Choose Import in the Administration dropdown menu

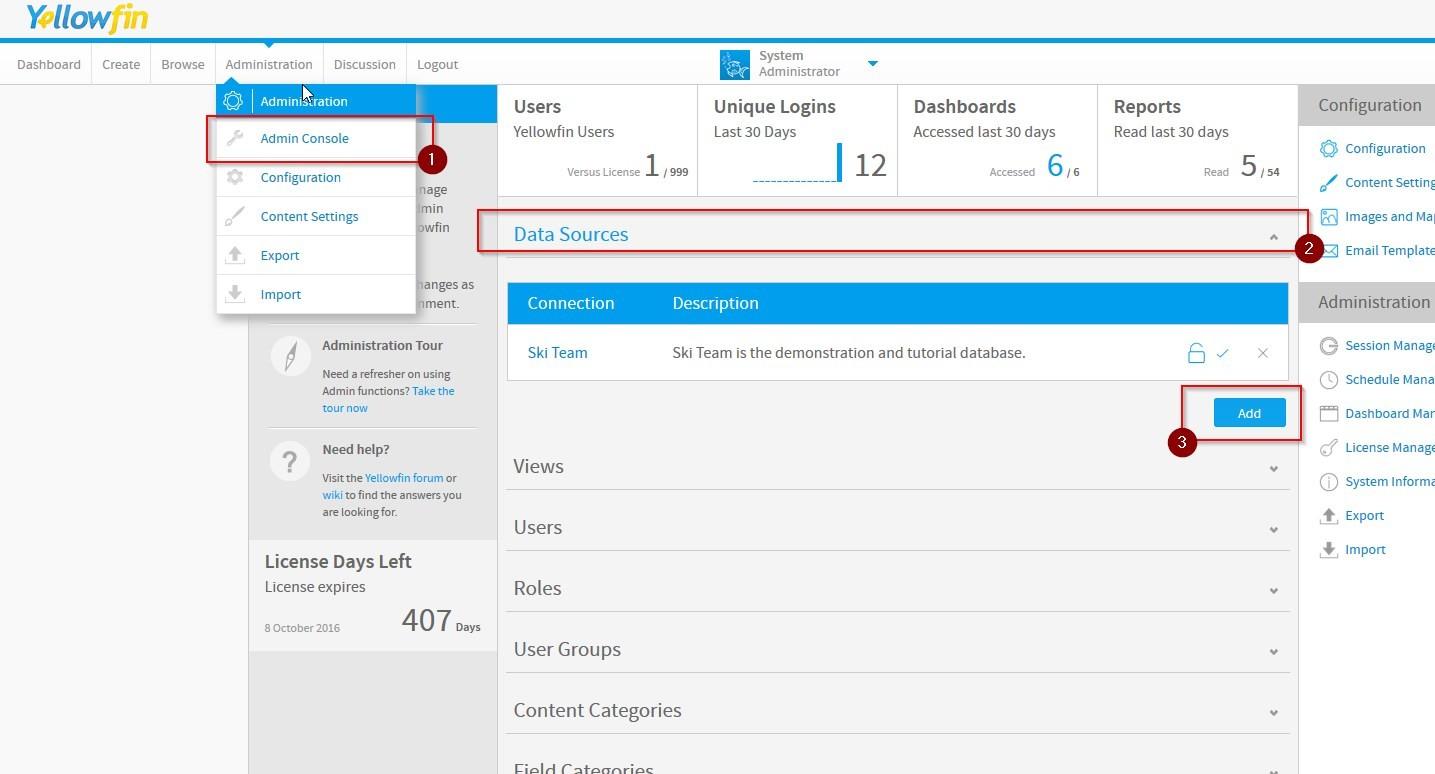tap(281, 294)
